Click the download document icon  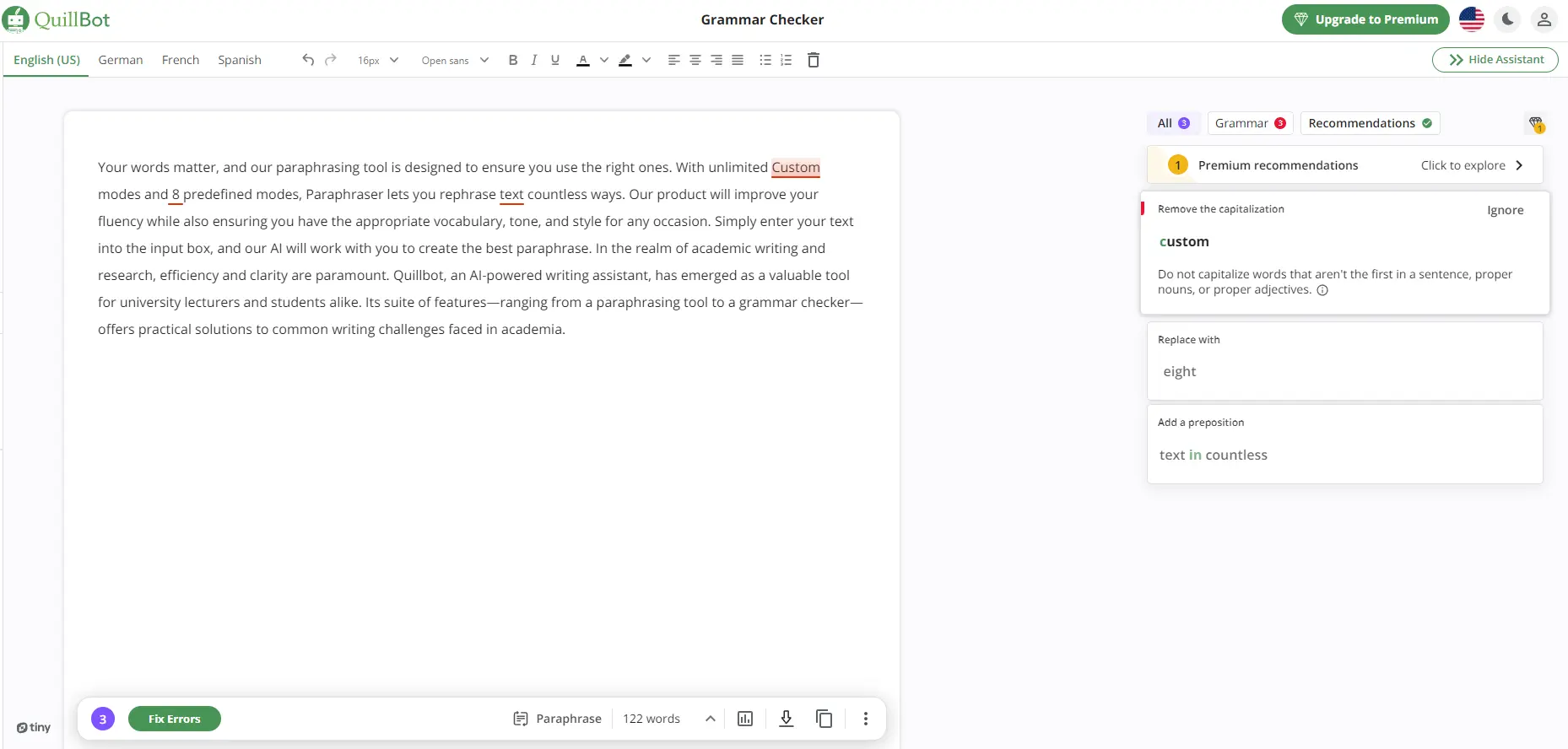point(786,719)
